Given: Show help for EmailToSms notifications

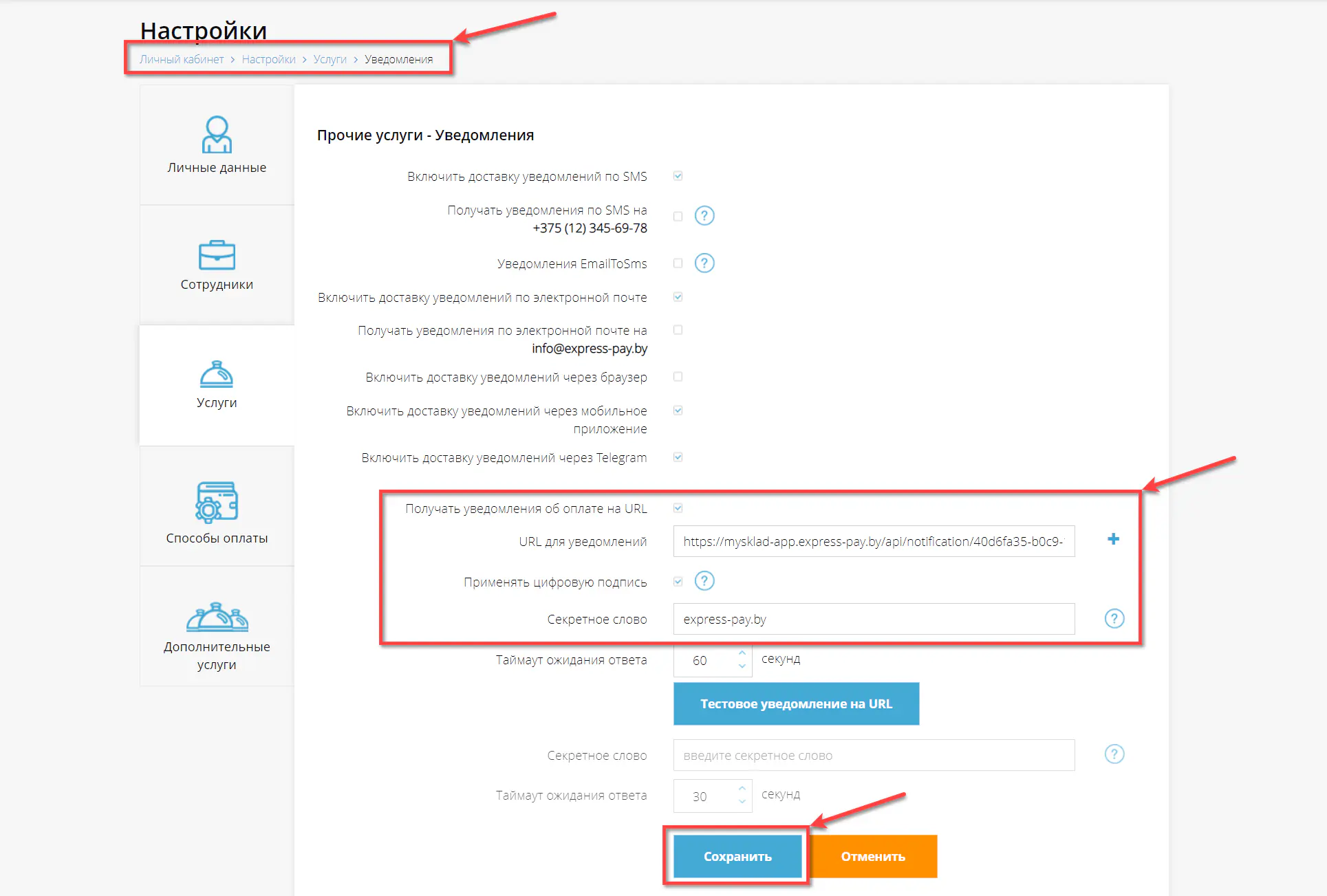Looking at the screenshot, I should tap(704, 263).
